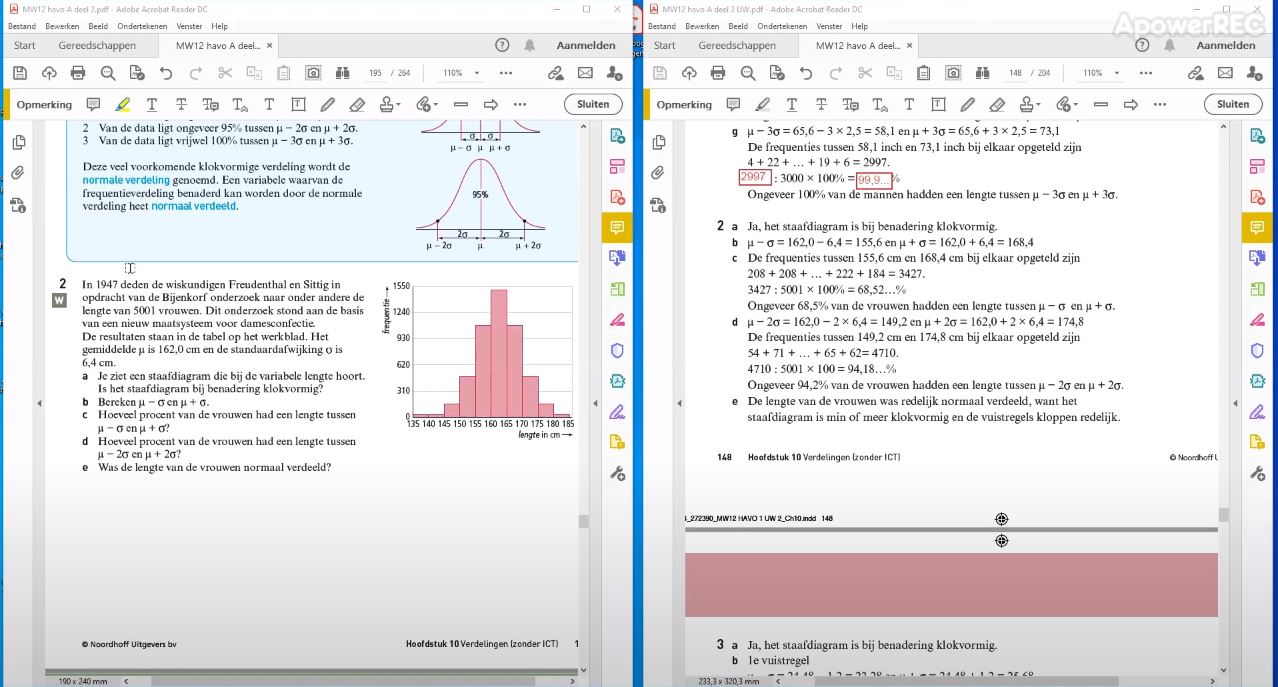Screen dimensions: 1278x687
Task: Click the vertical scrollbar thumb in the right window
Action: [x=1223, y=515]
